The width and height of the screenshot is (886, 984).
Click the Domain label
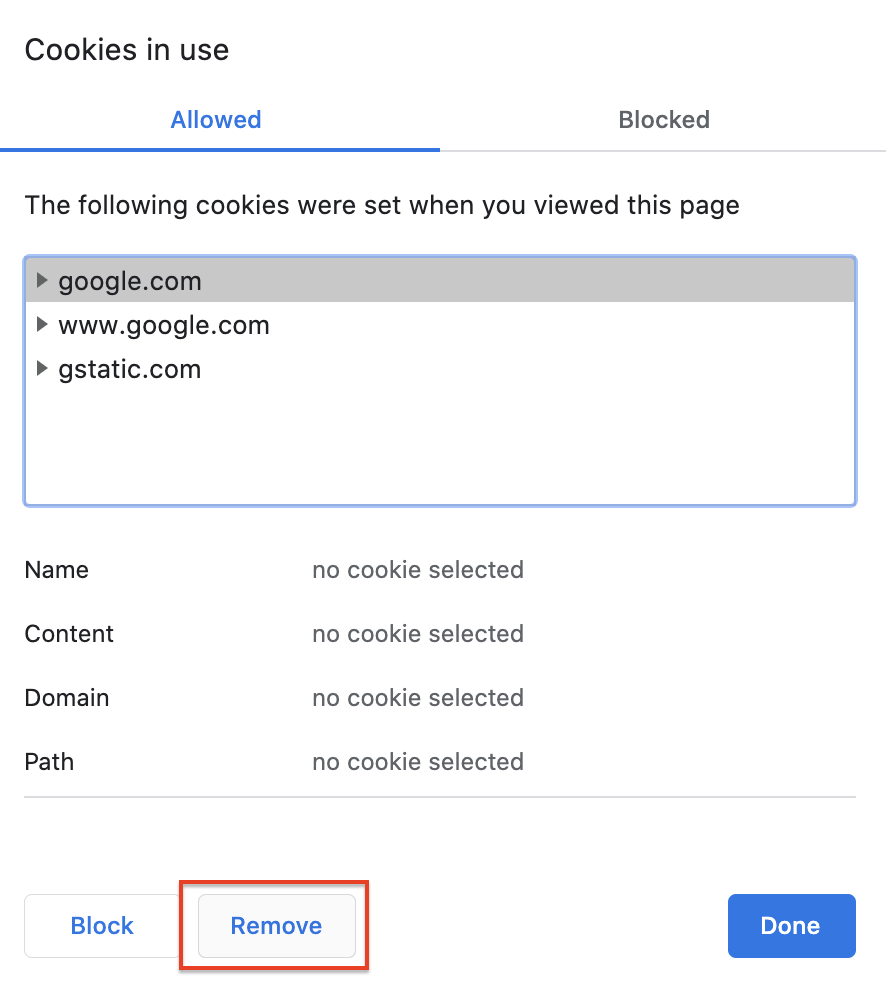(67, 698)
